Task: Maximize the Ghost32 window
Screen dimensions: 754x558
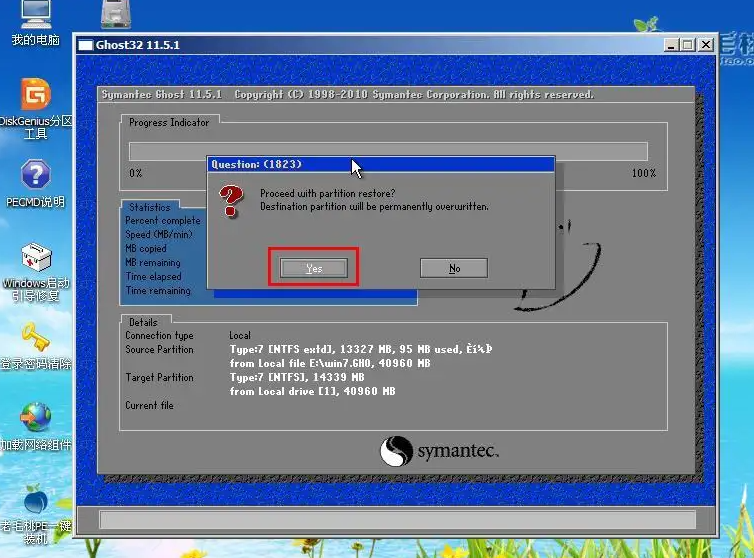Action: tap(688, 45)
